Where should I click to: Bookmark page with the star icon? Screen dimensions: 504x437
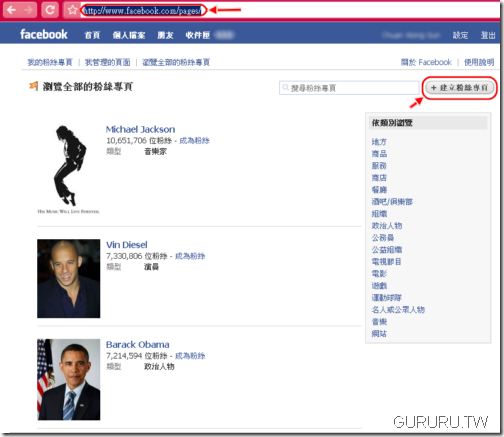point(72,10)
